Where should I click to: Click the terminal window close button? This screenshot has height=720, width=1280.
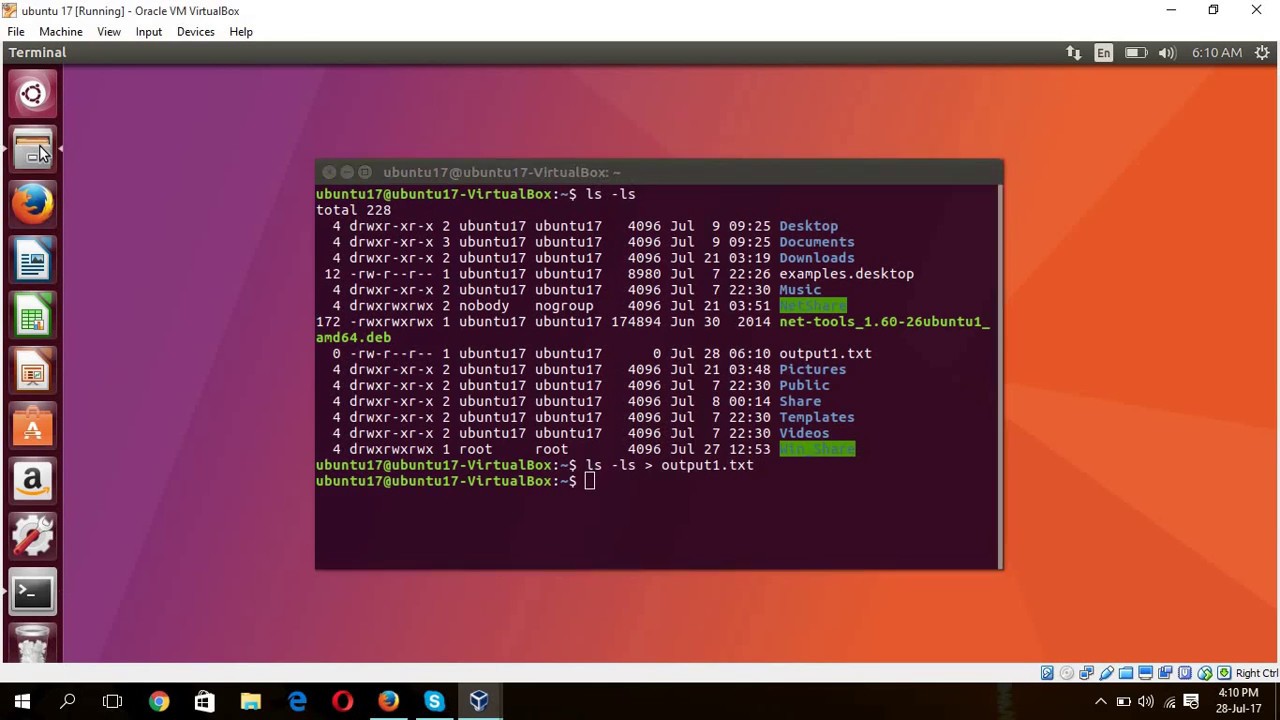pos(329,172)
